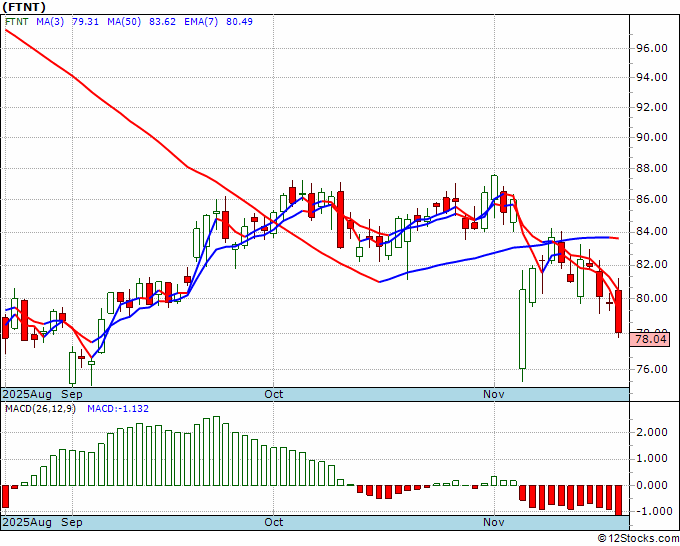This screenshot has height=546, width=680.
Task: Click Nov on price chart date axis
Action: point(494,395)
